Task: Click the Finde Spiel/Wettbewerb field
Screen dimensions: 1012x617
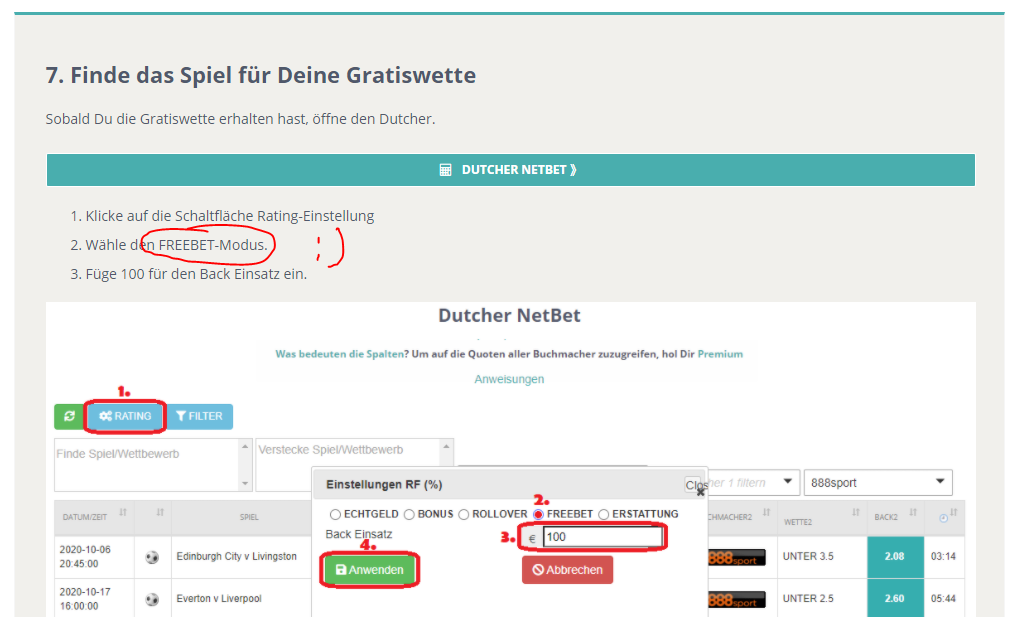Action: (x=147, y=465)
